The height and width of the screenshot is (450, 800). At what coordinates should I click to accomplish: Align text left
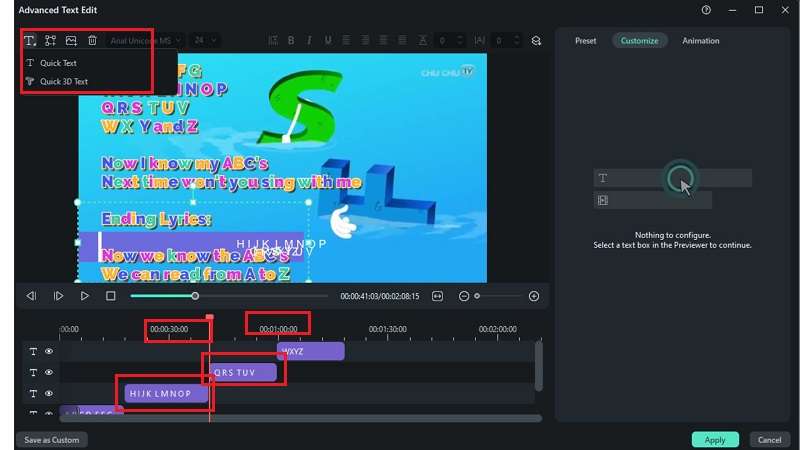(346, 40)
